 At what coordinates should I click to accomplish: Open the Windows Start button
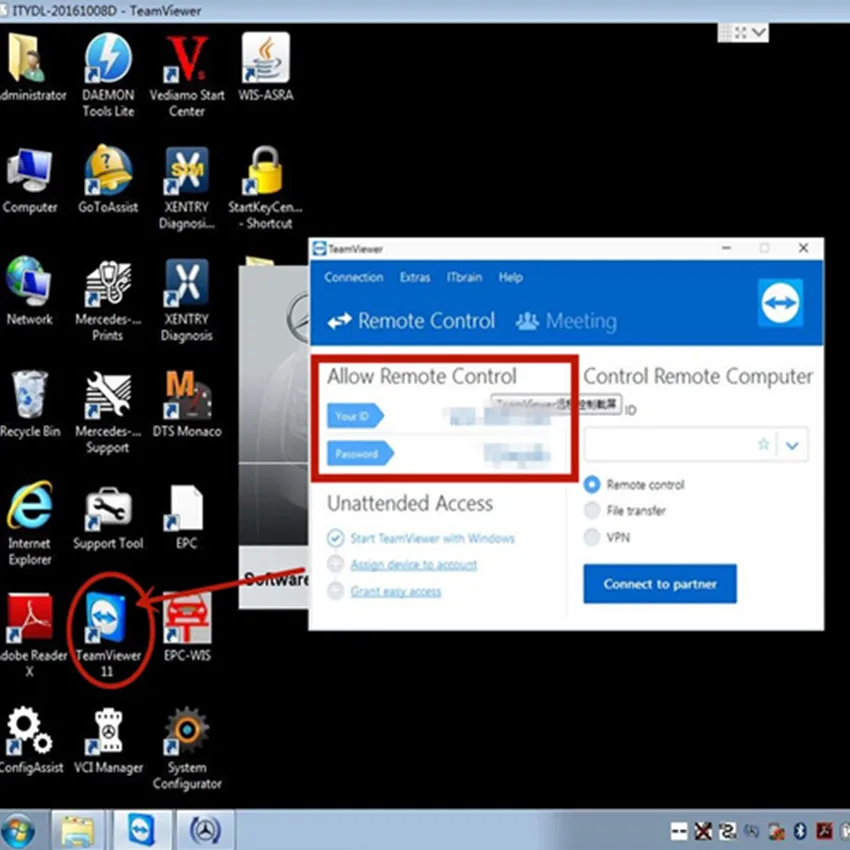click(x=19, y=831)
